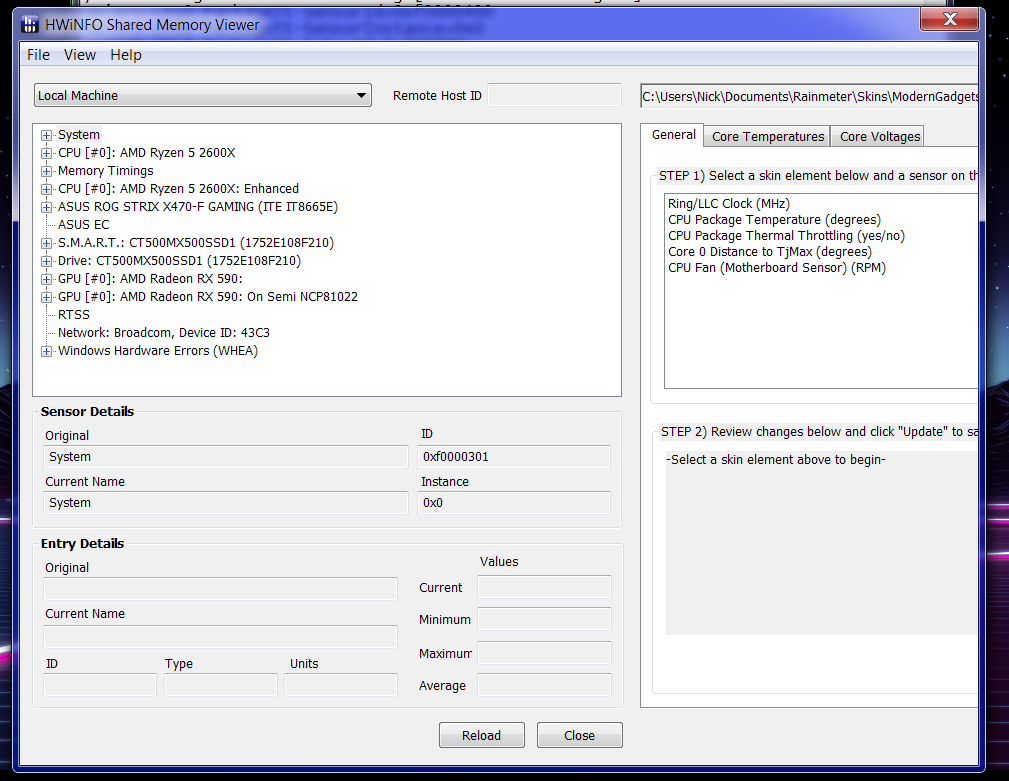Image resolution: width=1009 pixels, height=781 pixels.
Task: Expand GPU [#0]: AMD Radeon RX 590: node
Action: pyautogui.click(x=46, y=279)
